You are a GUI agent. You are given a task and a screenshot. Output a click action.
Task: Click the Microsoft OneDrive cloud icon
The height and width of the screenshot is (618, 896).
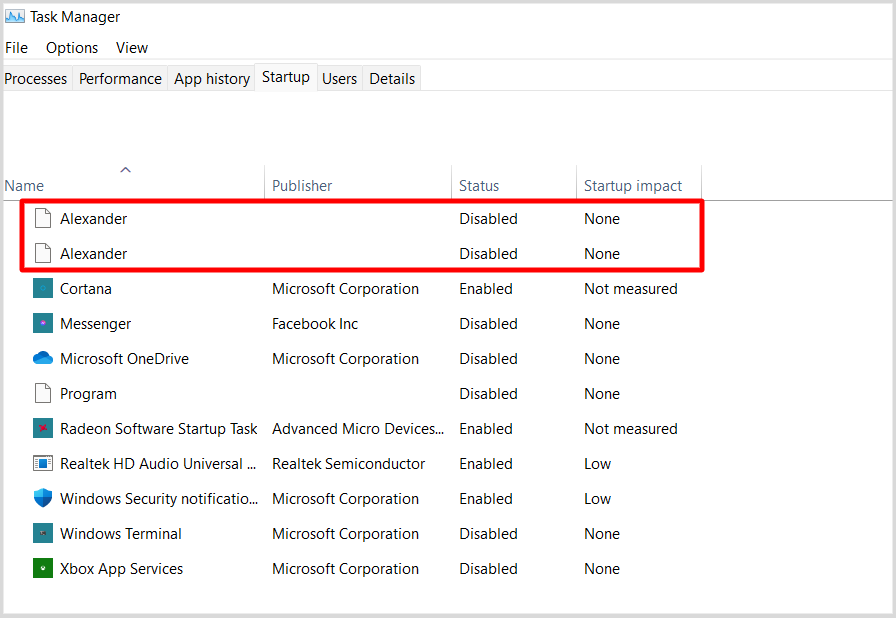pyautogui.click(x=43, y=358)
